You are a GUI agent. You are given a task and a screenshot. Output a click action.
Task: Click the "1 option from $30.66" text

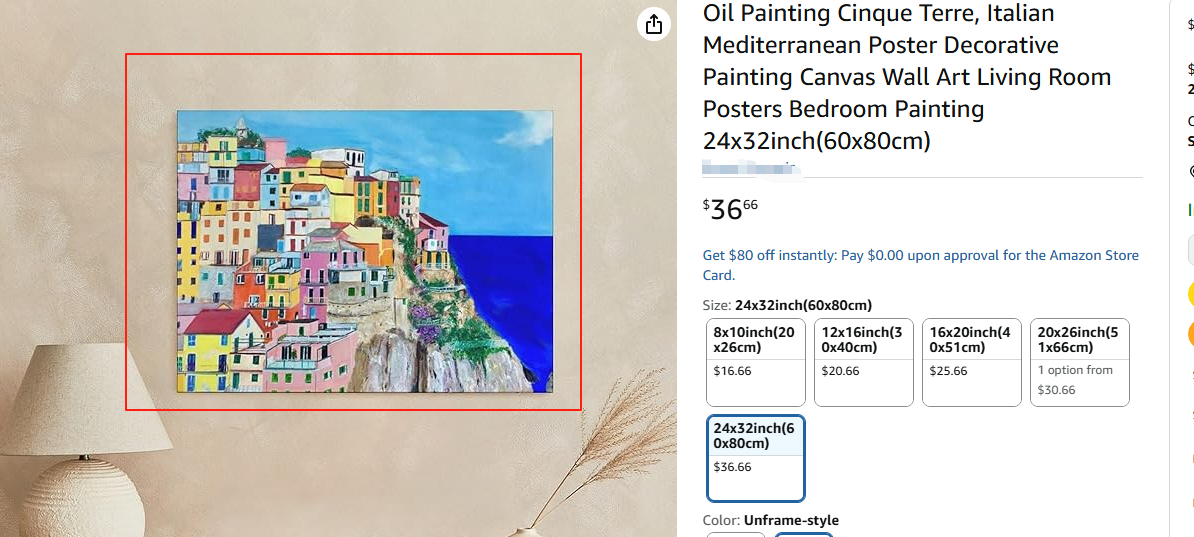[1075, 380]
